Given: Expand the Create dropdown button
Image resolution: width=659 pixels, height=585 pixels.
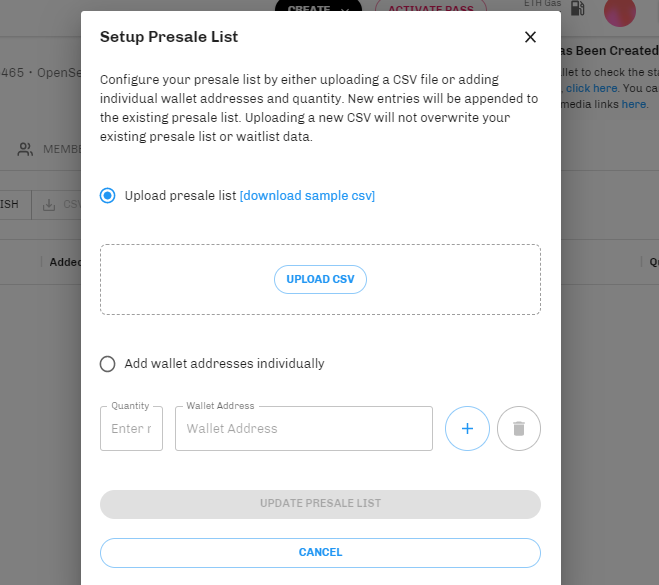Looking at the screenshot, I should 318,7.
